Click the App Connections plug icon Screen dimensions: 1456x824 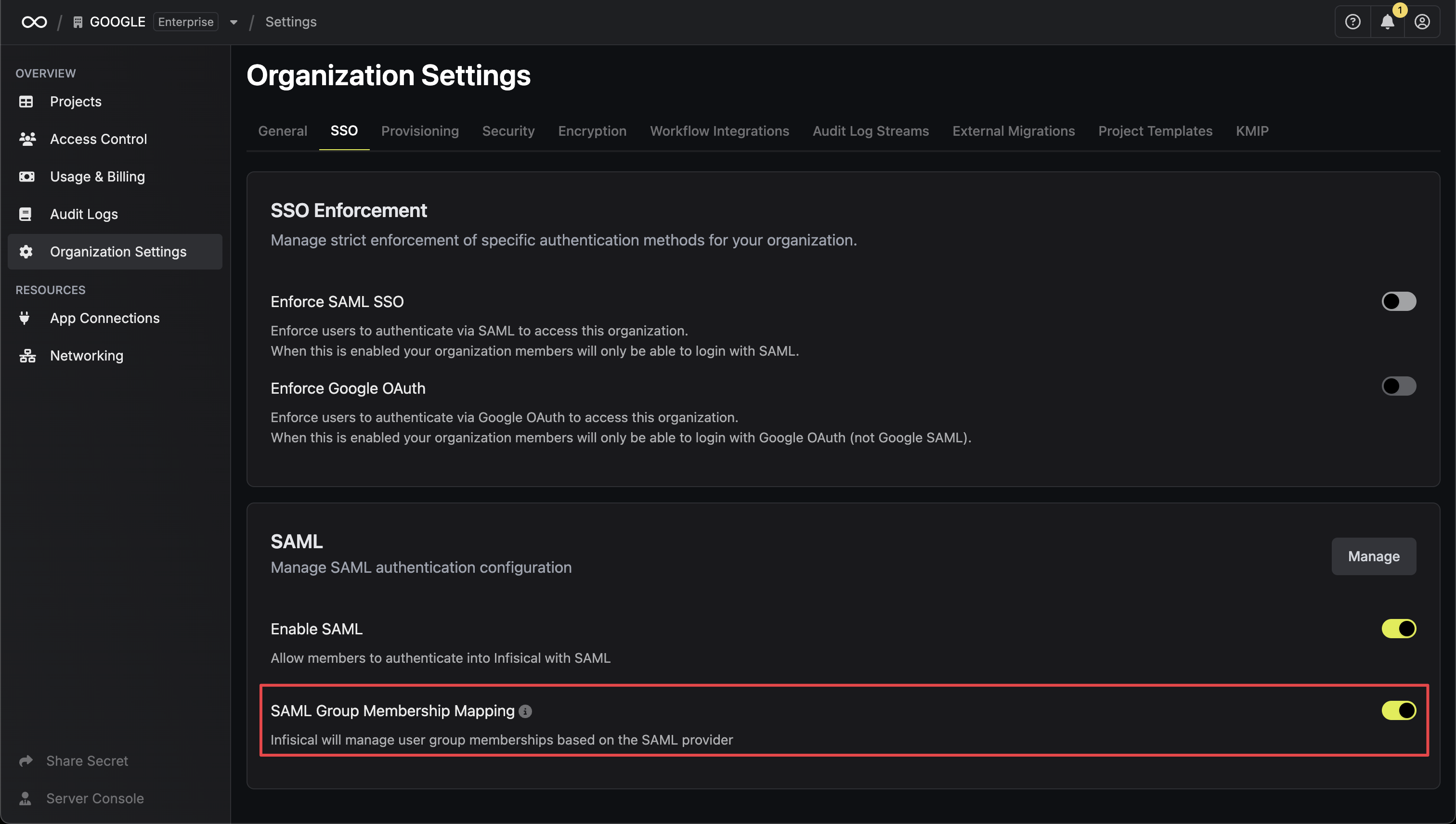tap(25, 318)
